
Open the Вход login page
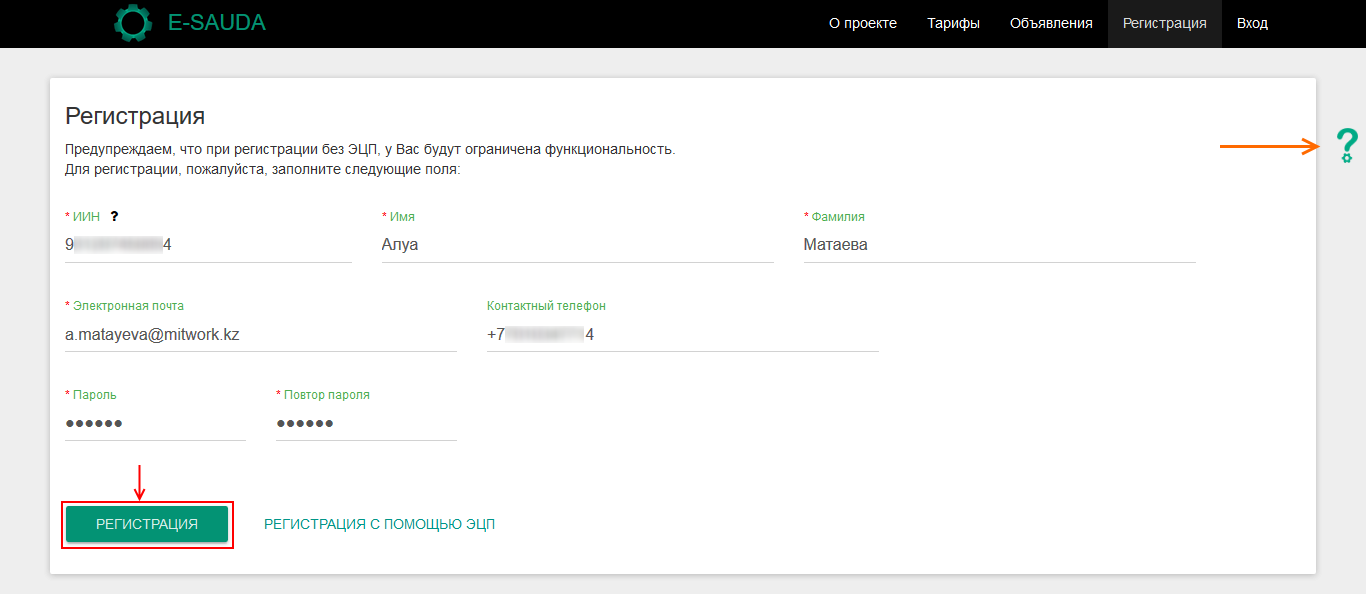(1252, 23)
